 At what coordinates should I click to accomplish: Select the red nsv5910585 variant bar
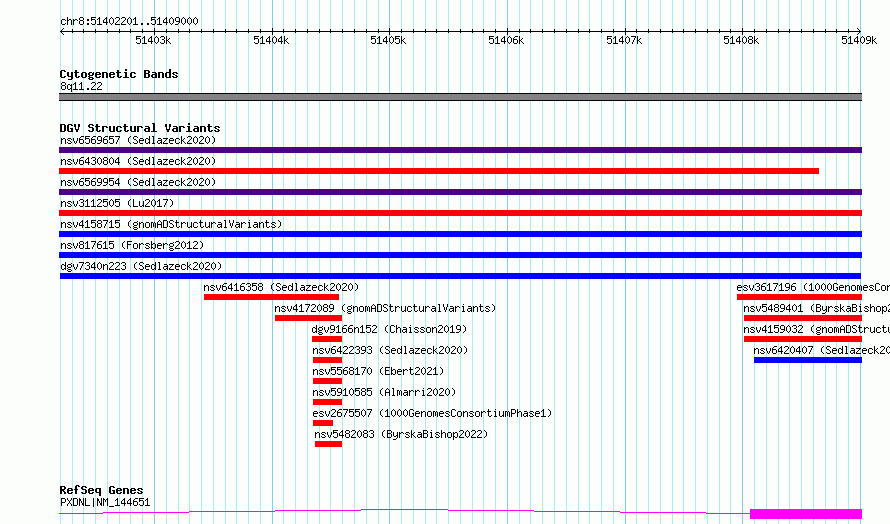click(328, 402)
